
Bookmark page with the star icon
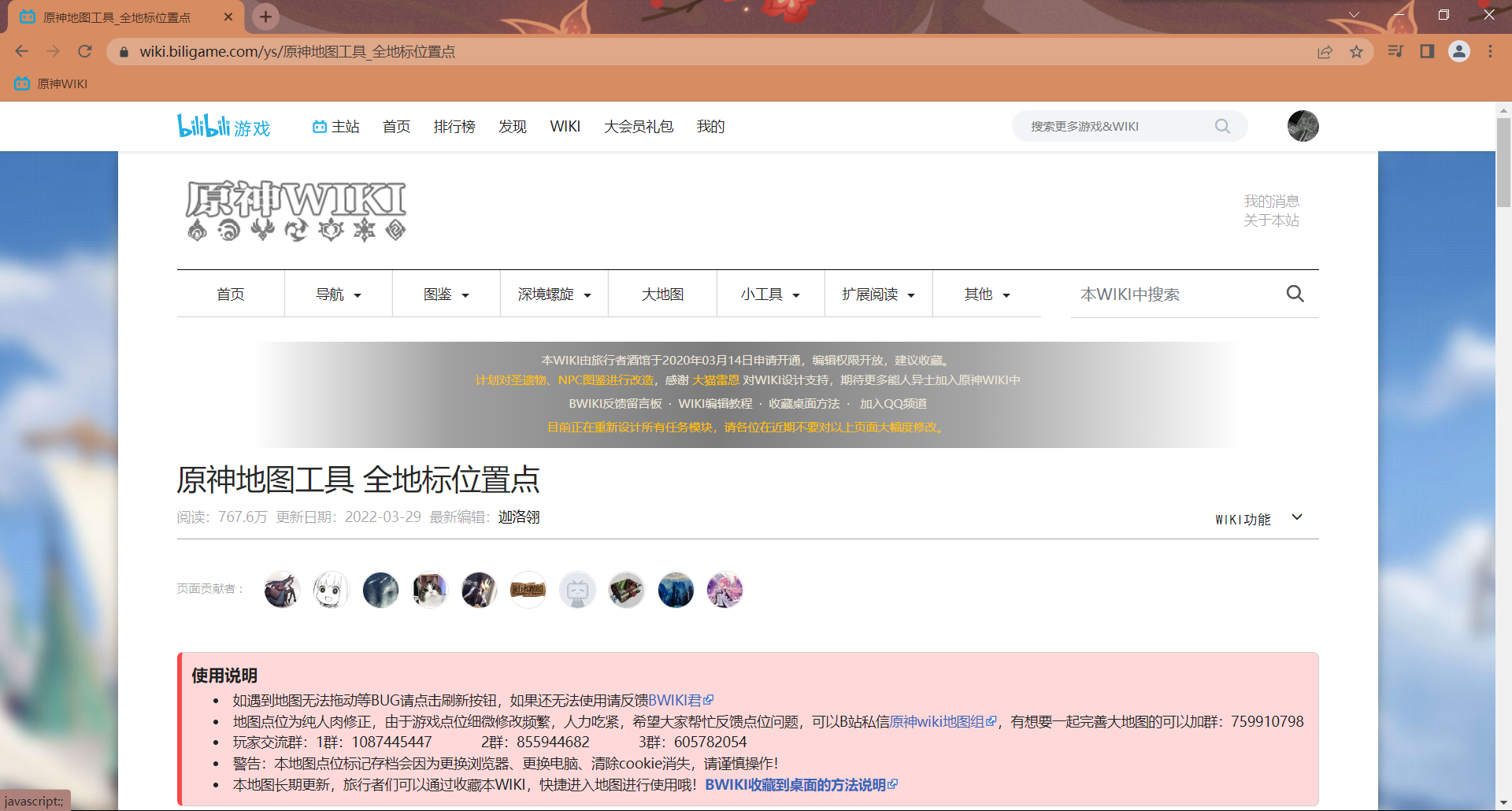1356,52
